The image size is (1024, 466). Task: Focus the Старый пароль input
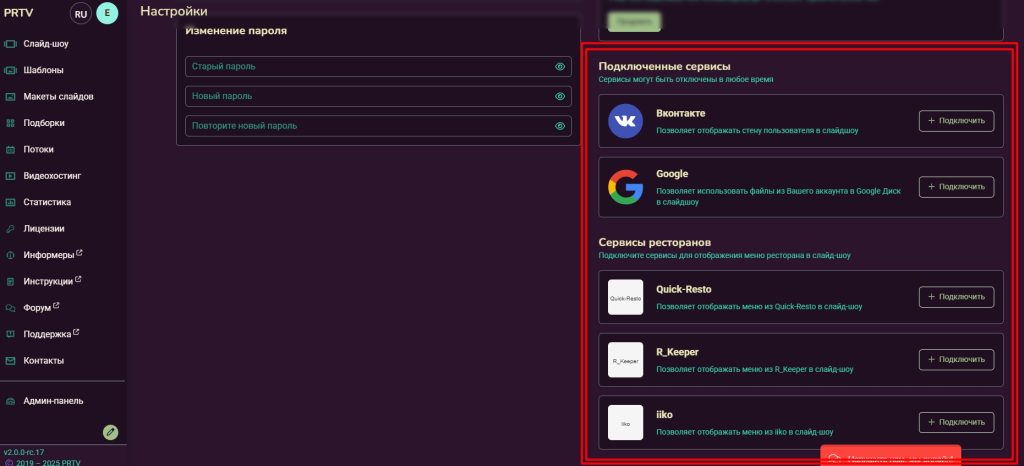(x=378, y=67)
